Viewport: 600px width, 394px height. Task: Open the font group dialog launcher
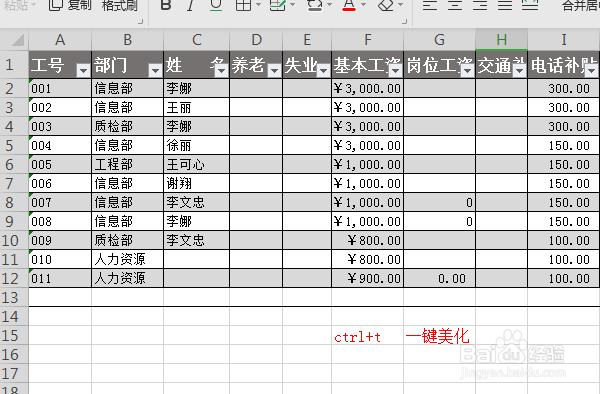(404, 22)
